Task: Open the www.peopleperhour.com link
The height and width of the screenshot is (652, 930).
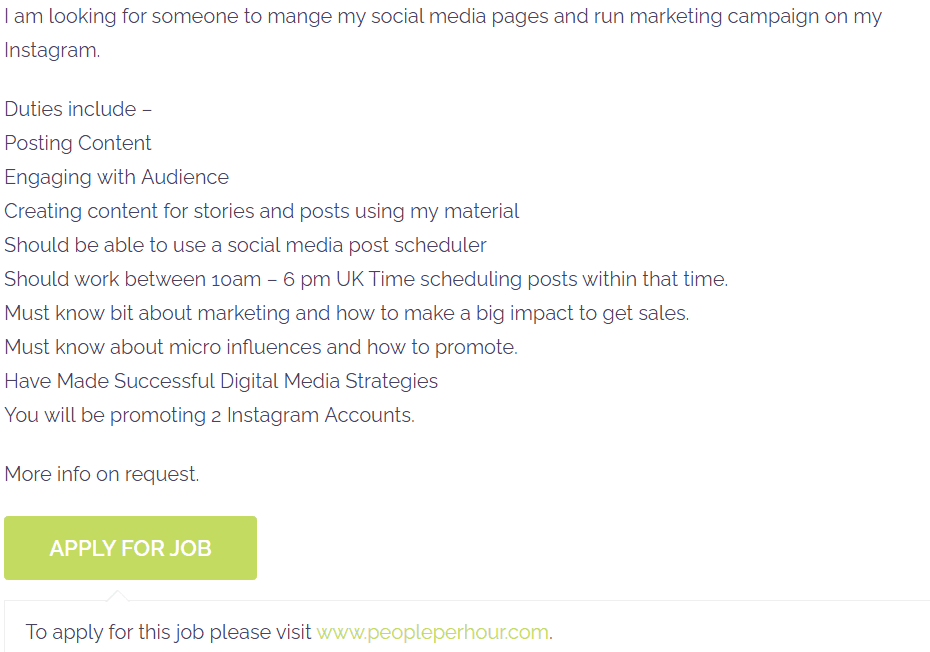Action: tap(432, 632)
